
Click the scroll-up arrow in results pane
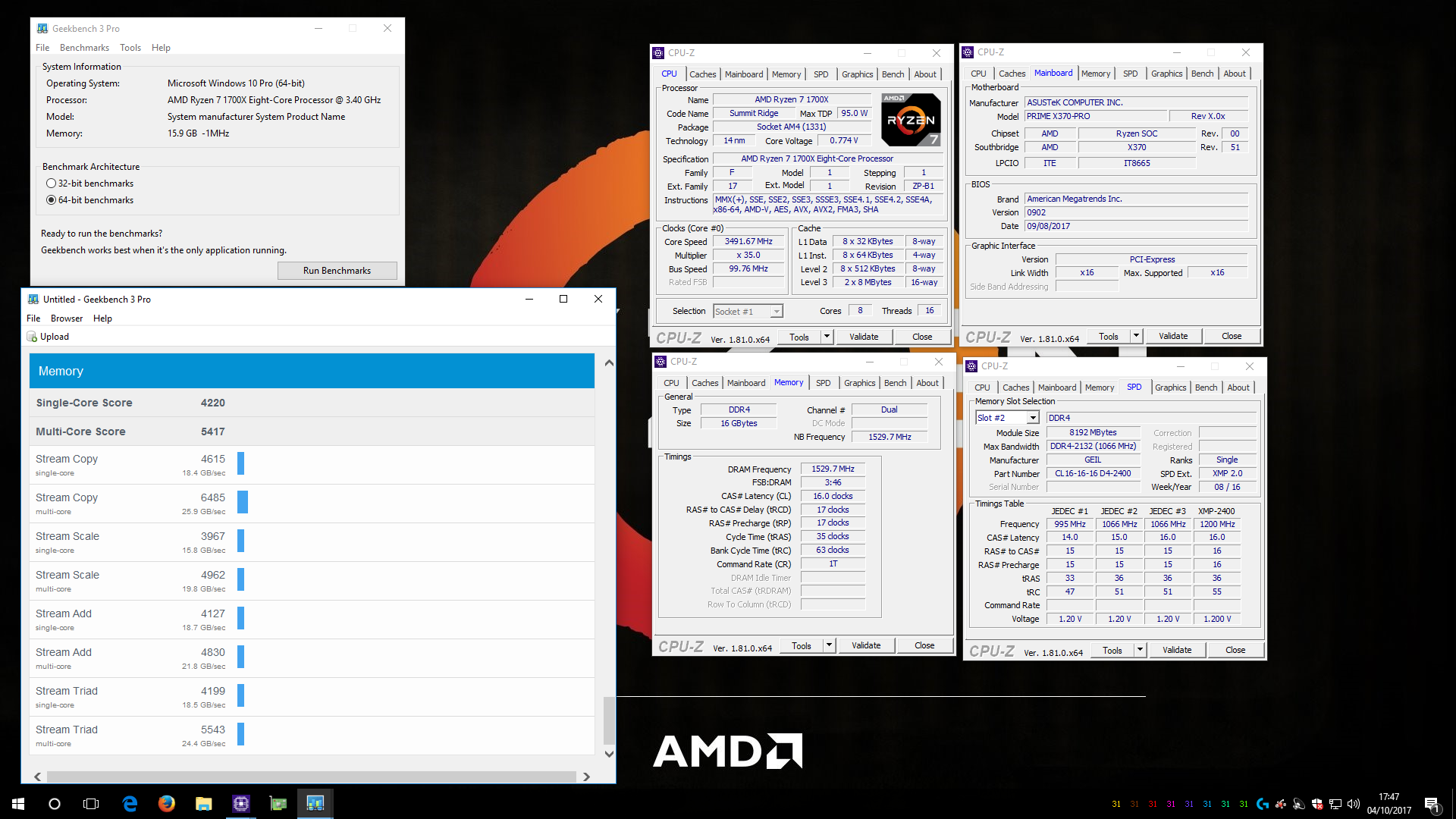[608, 363]
